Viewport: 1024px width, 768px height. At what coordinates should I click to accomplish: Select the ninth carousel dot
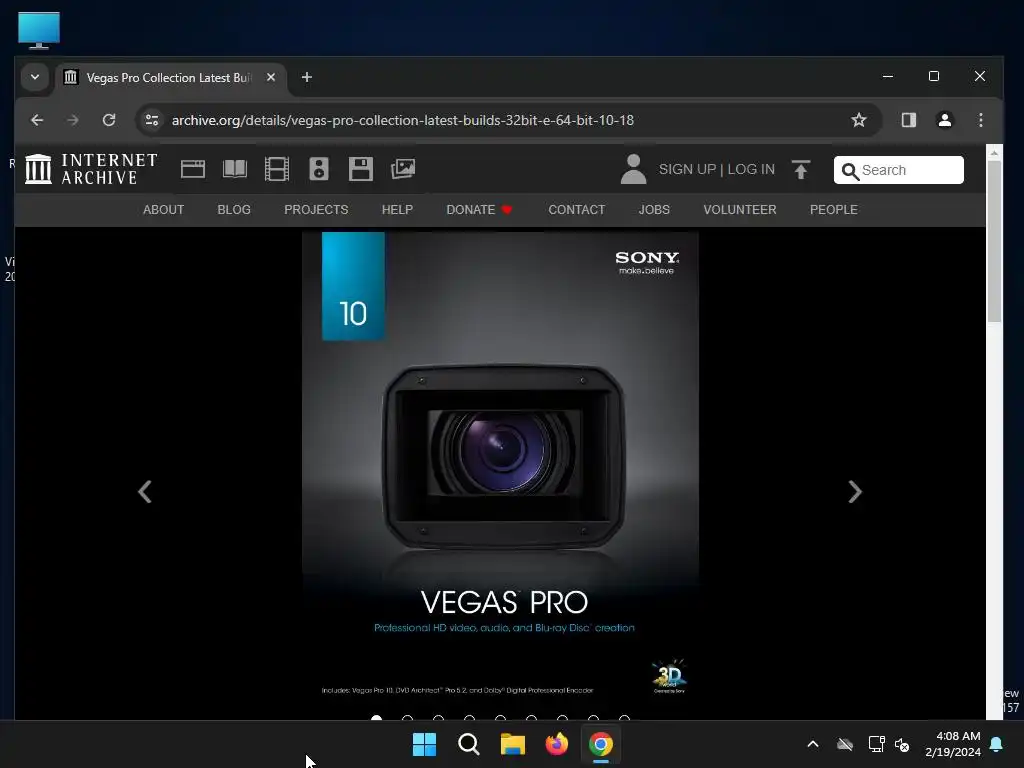(624, 717)
